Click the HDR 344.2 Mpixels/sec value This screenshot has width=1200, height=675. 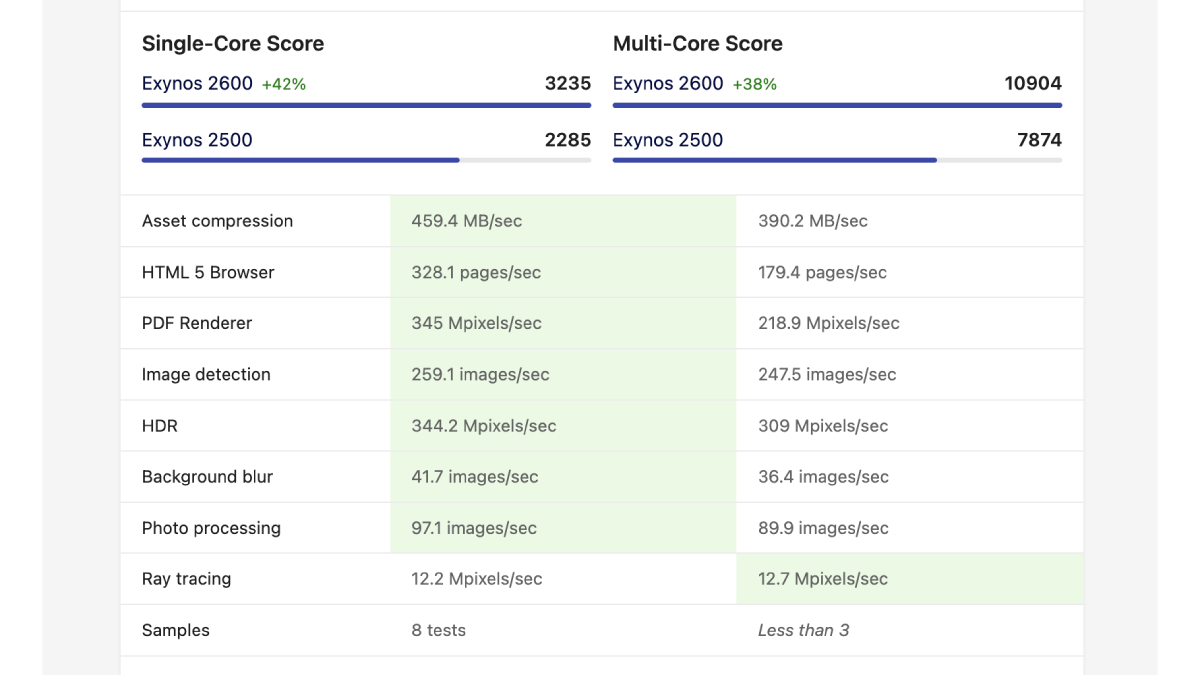pos(484,426)
